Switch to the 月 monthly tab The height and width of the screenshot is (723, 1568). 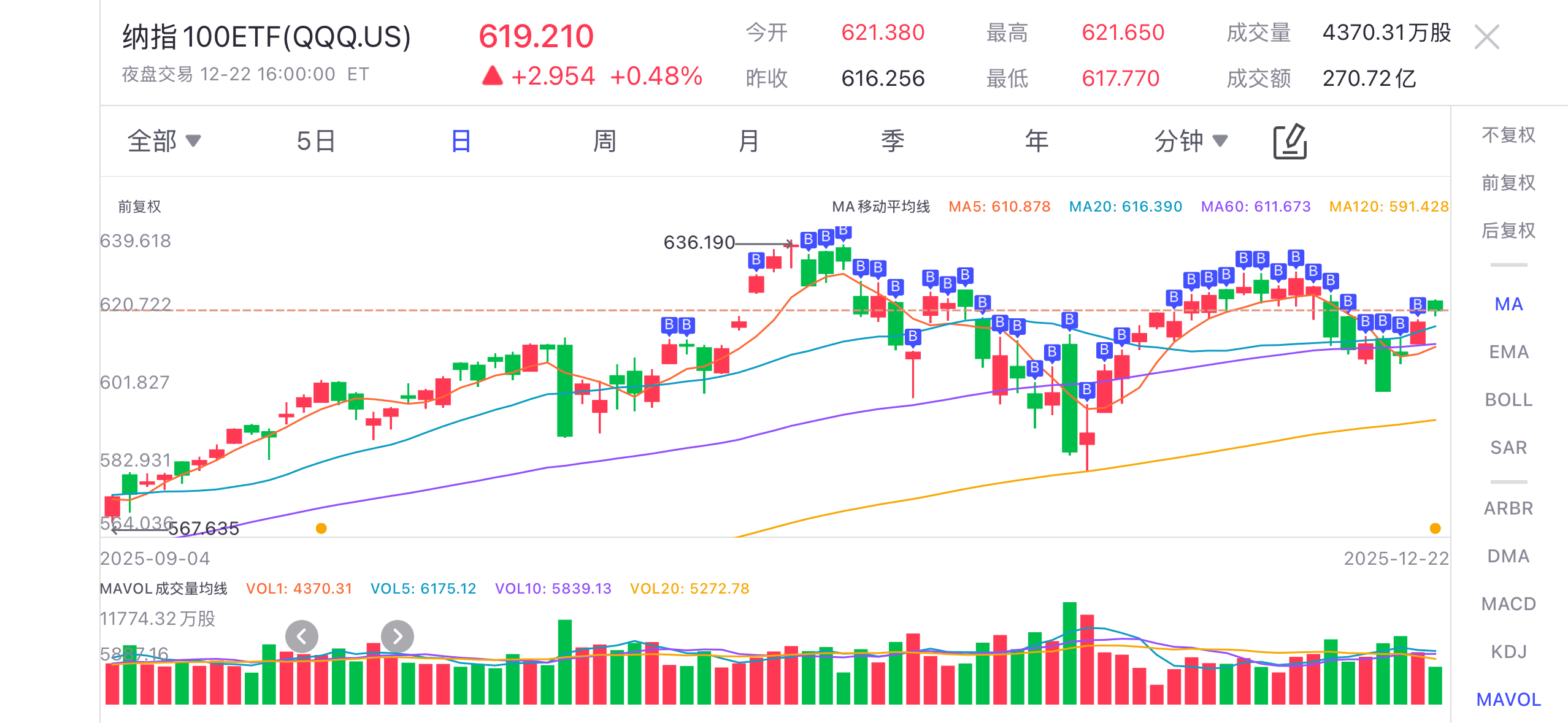[x=748, y=142]
